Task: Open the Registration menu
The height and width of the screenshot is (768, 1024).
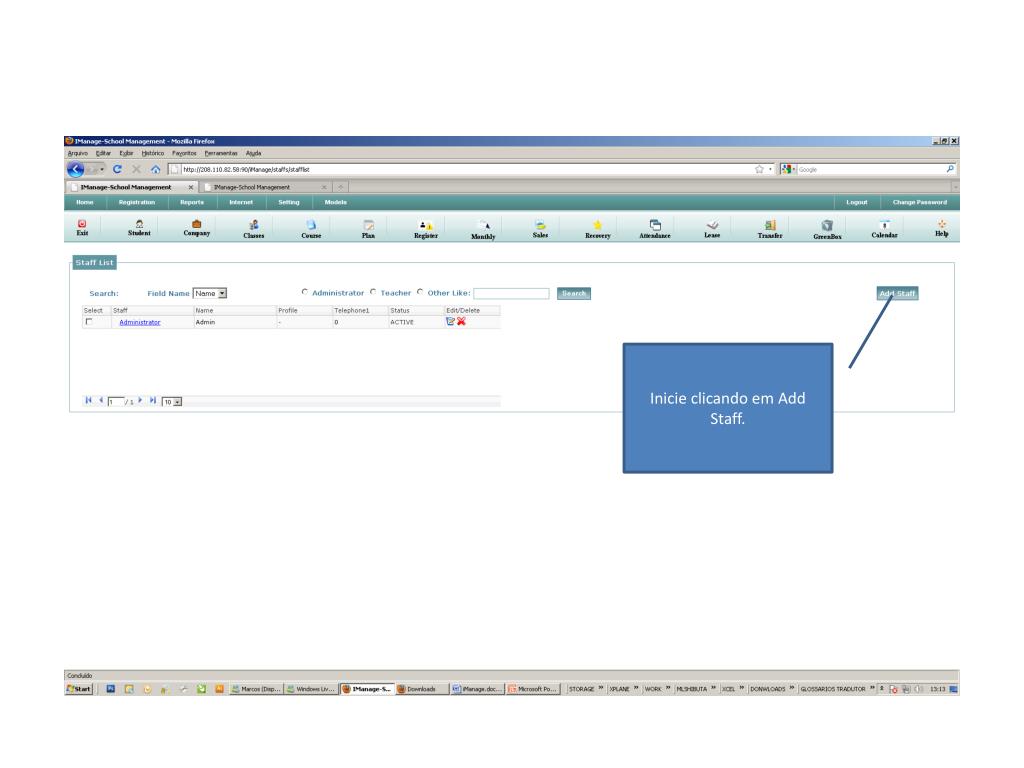Action: point(137,202)
